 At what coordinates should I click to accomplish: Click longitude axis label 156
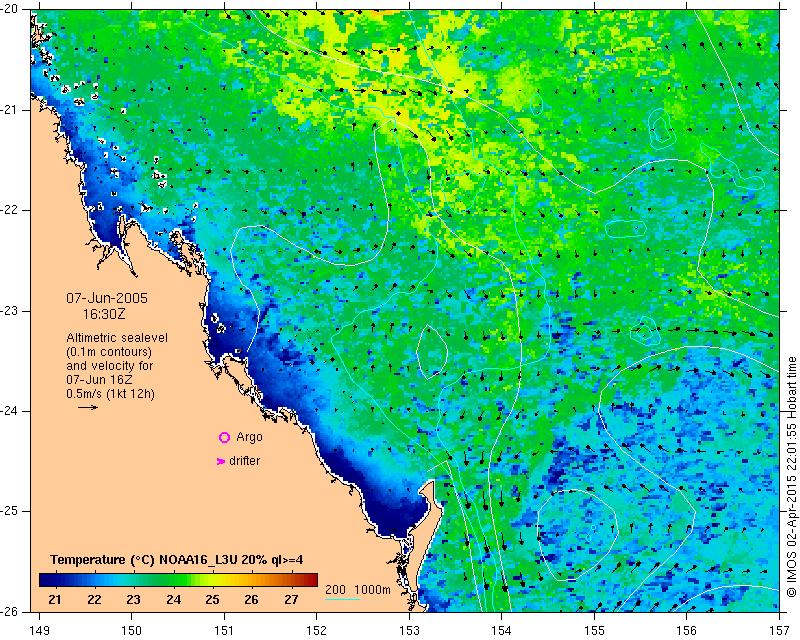point(687,630)
